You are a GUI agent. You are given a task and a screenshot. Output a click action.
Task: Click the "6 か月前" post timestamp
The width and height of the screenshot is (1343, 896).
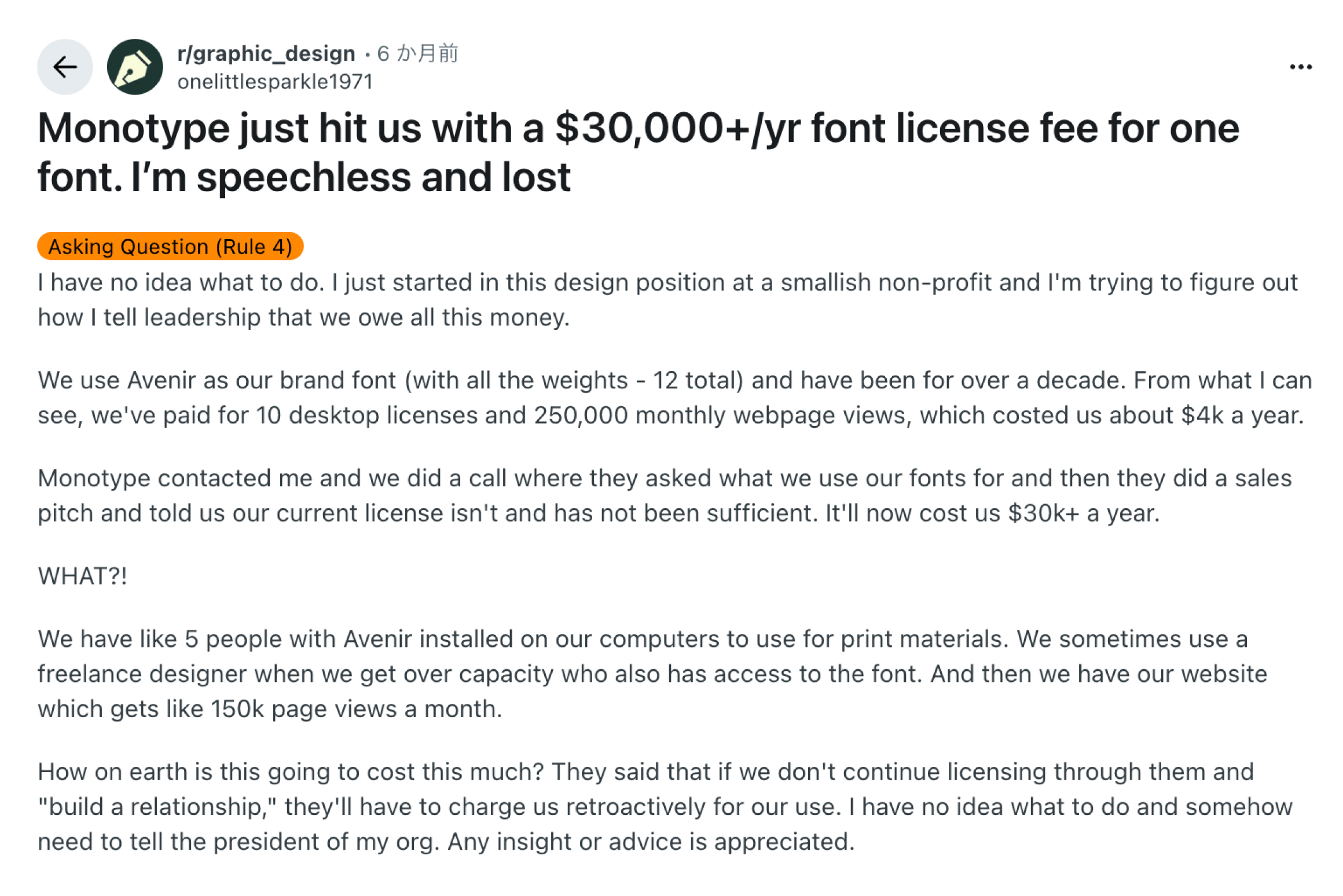417,53
